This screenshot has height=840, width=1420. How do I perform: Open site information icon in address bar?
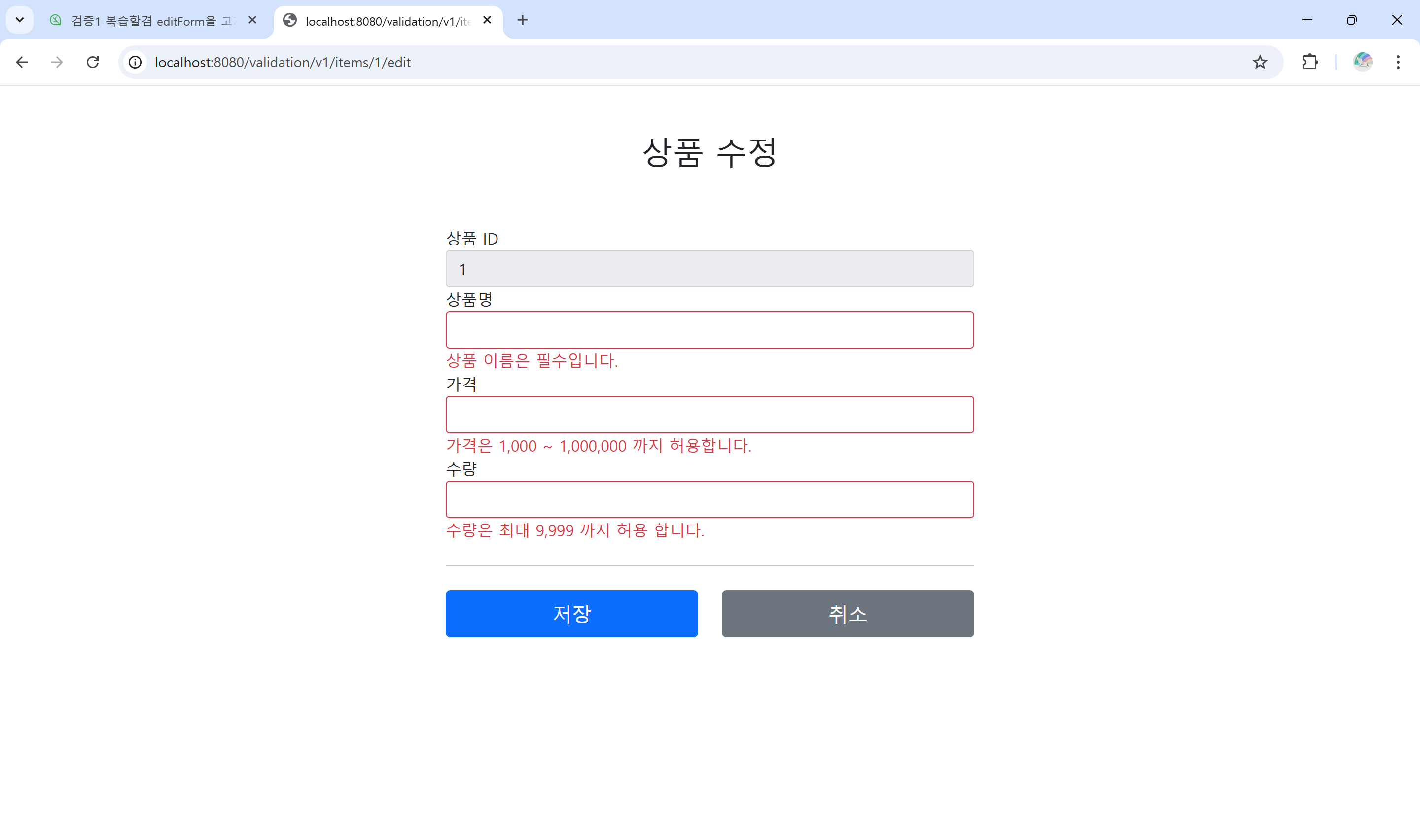135,62
